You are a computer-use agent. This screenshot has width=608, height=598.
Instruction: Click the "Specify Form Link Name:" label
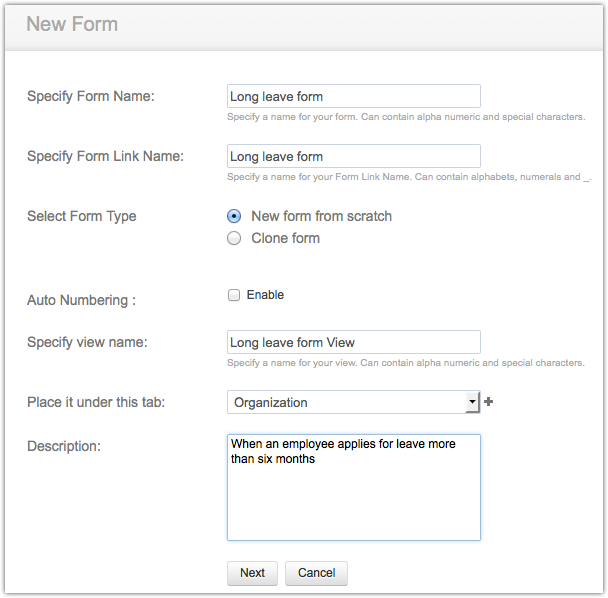tap(105, 156)
